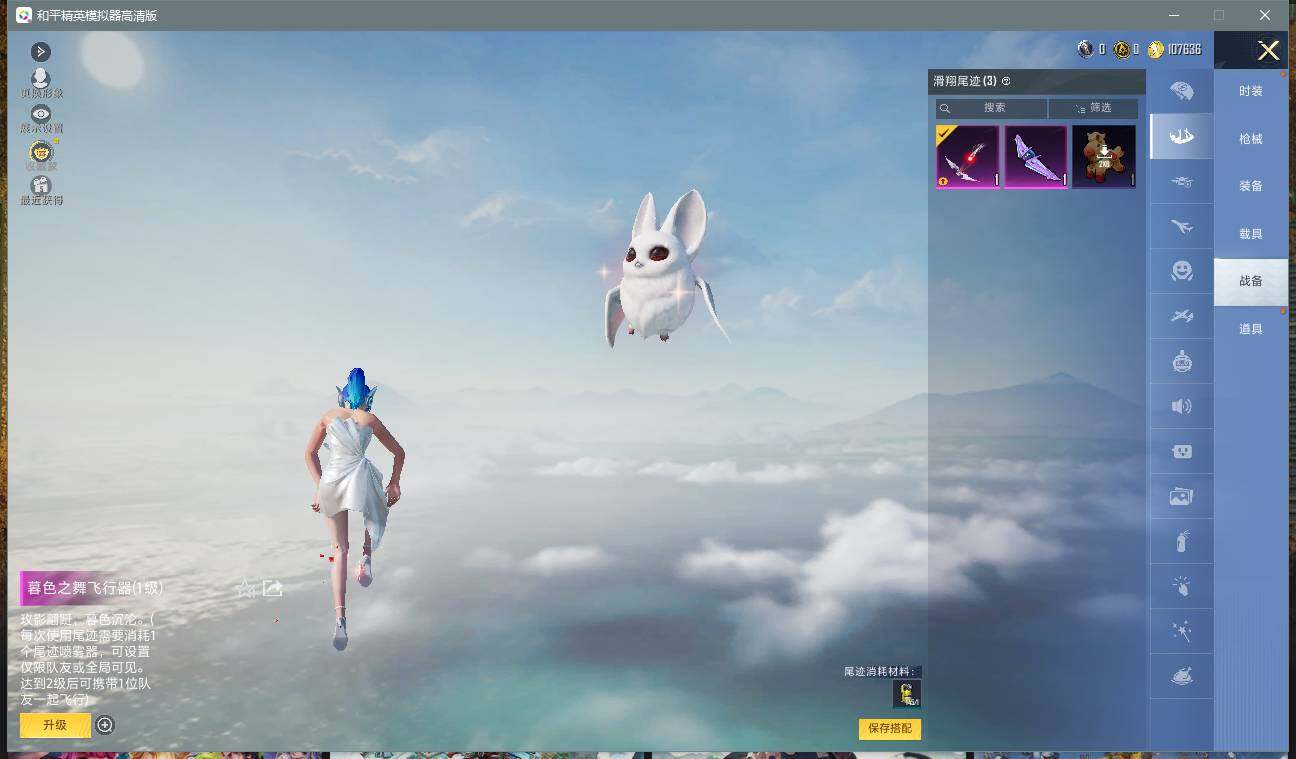The width and height of the screenshot is (1296, 759).
Task: Open the spray can graffiti category
Action: tap(1181, 541)
